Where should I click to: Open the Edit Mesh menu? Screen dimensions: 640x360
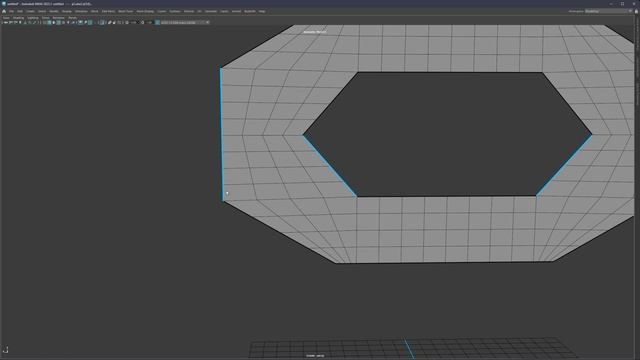pyautogui.click(x=108, y=11)
